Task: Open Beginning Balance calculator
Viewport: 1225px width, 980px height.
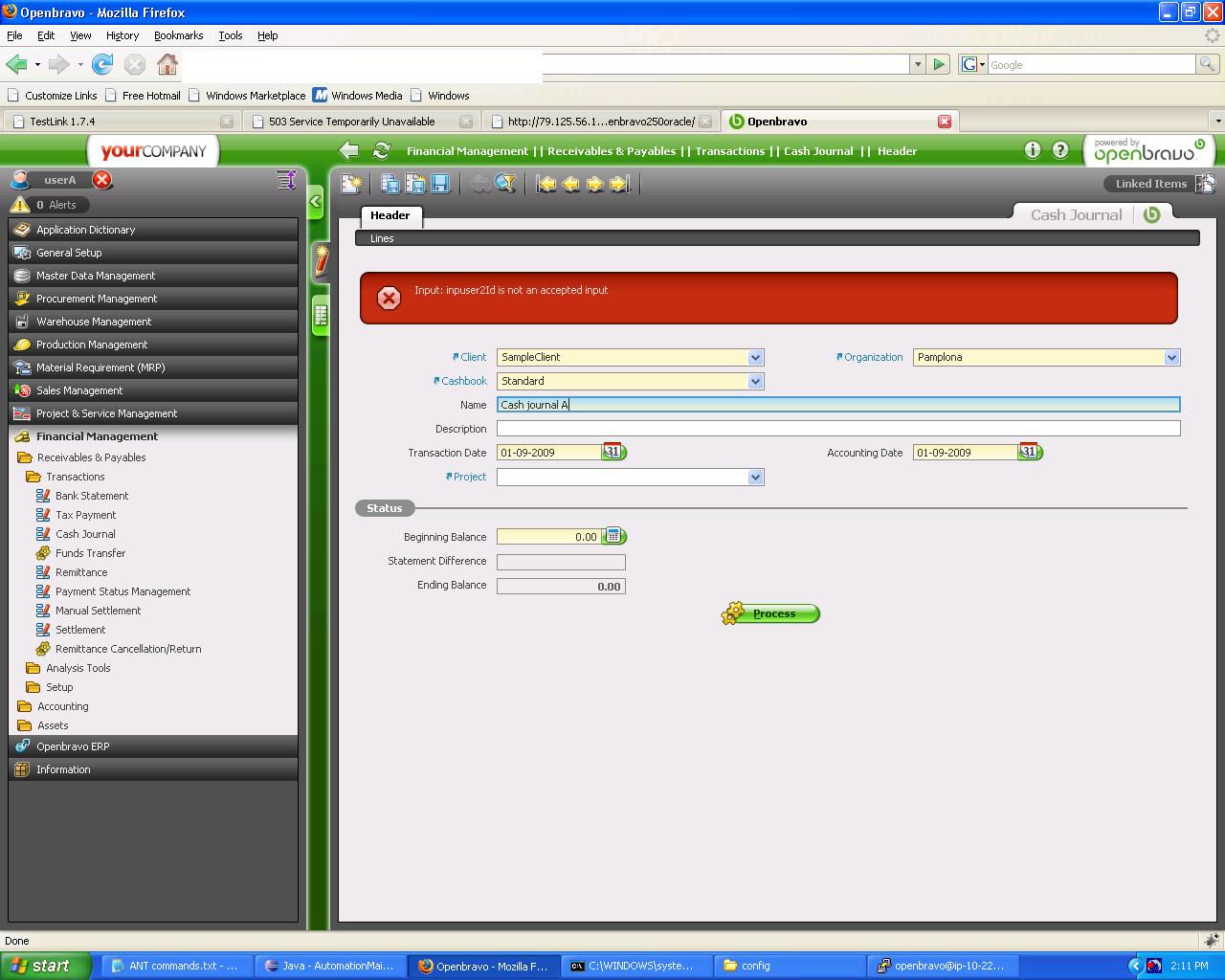Action: click(x=614, y=536)
